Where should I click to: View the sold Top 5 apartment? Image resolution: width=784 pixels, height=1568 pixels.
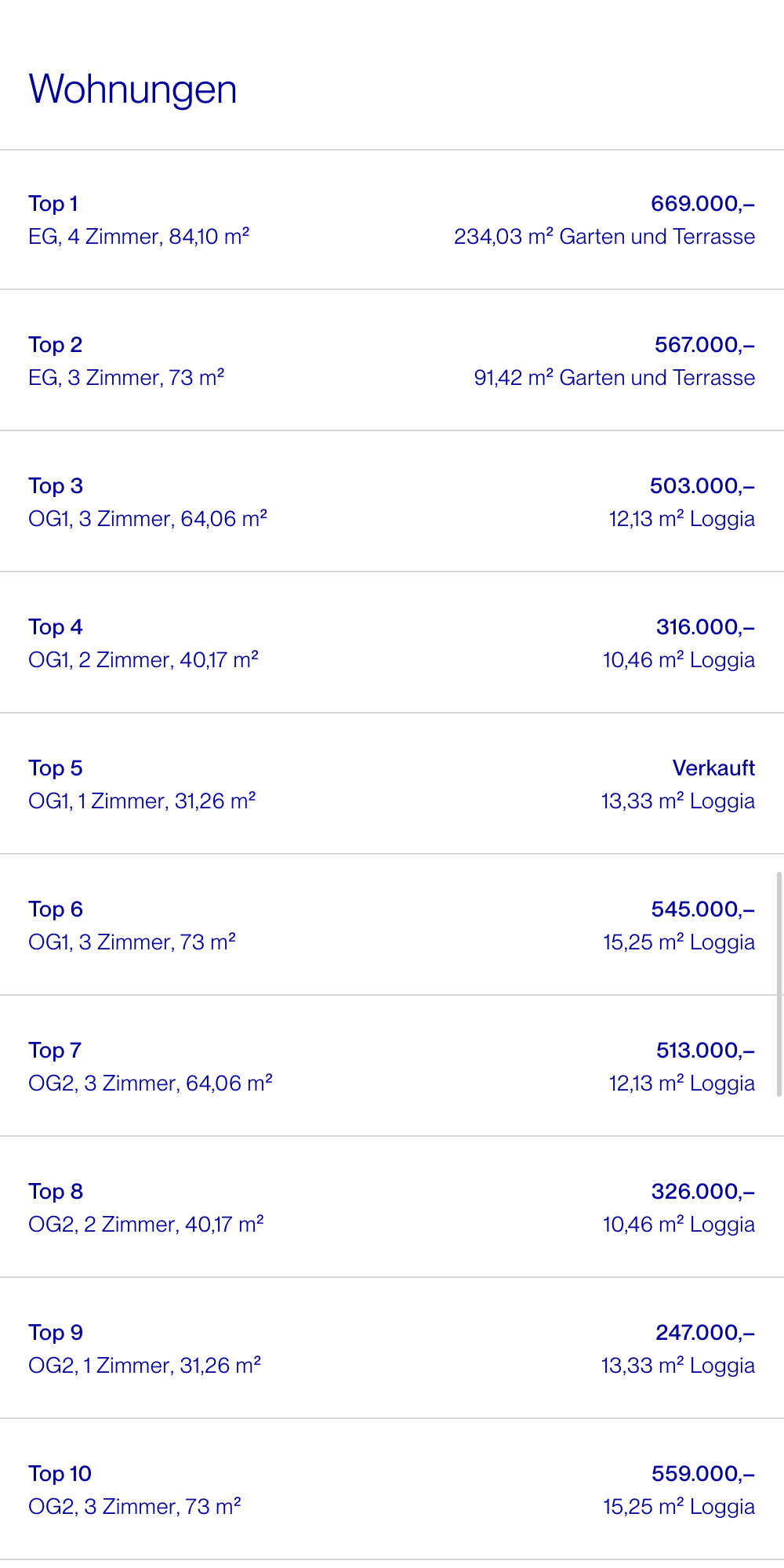(56, 768)
